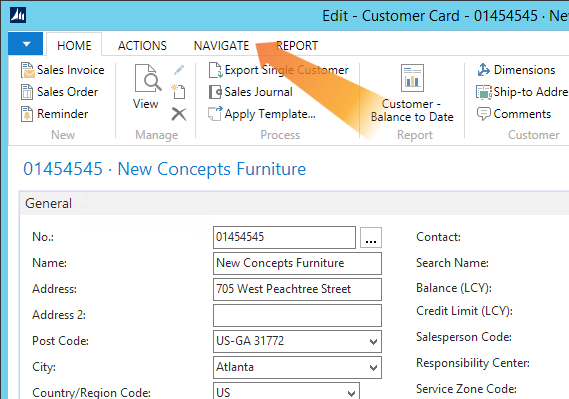
Task: Open Dimensions for the customer
Action: 516,70
